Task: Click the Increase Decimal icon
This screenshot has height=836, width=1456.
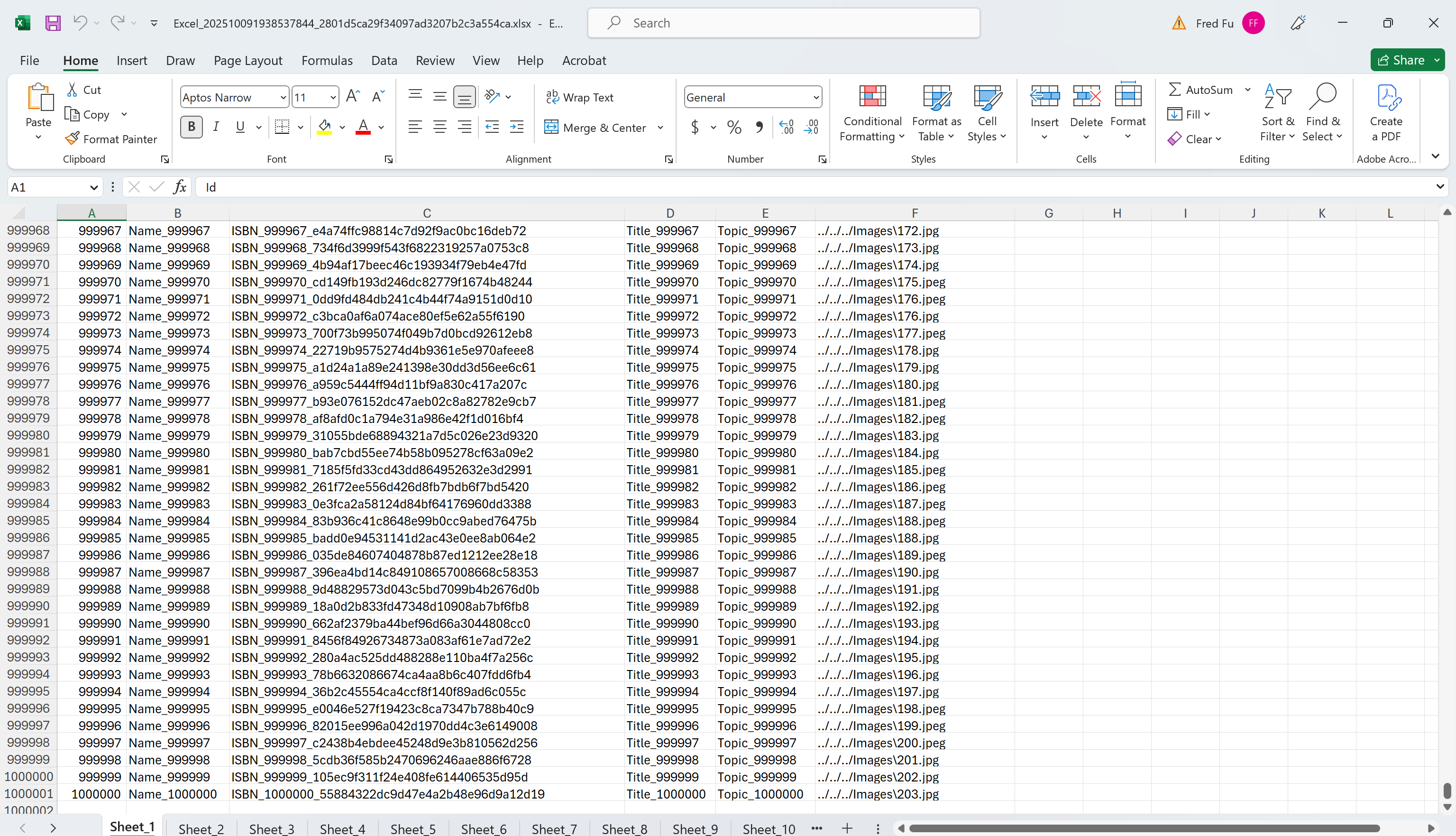Action: tap(786, 127)
